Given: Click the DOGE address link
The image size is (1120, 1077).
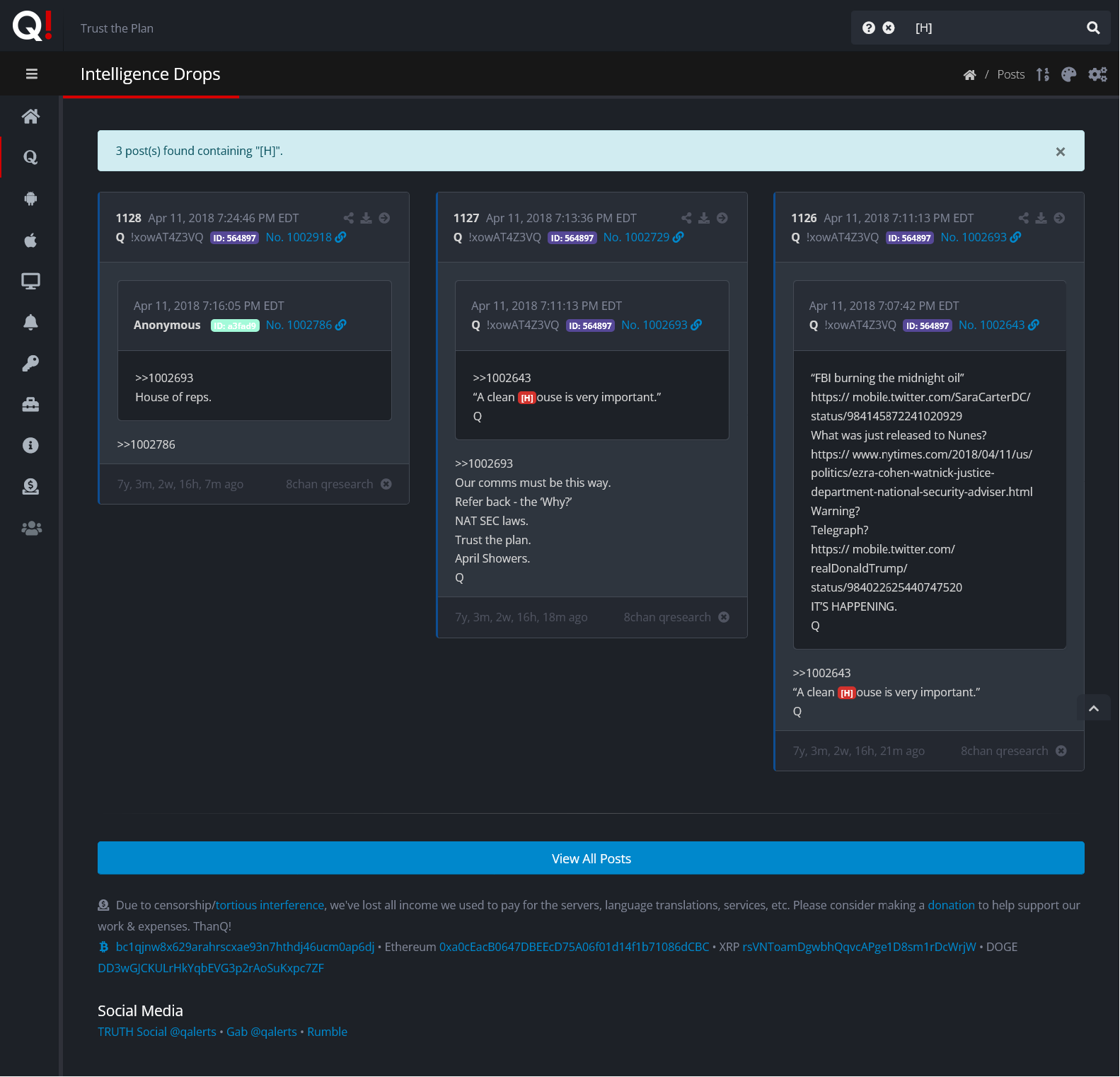Looking at the screenshot, I should pyautogui.click(x=211, y=968).
